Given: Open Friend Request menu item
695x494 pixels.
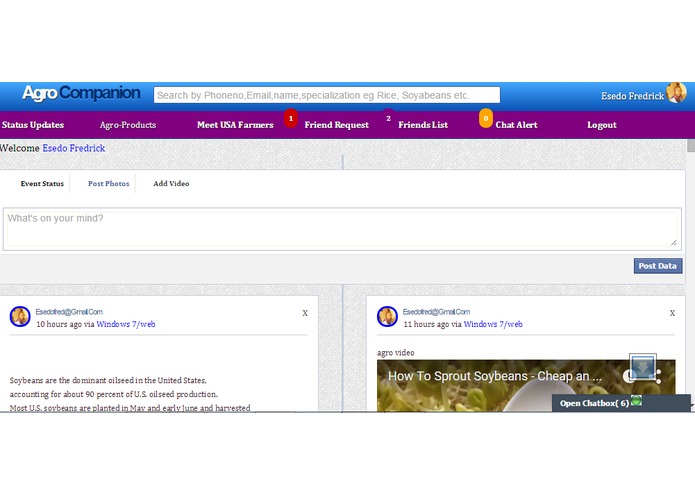Looking at the screenshot, I should [336, 125].
